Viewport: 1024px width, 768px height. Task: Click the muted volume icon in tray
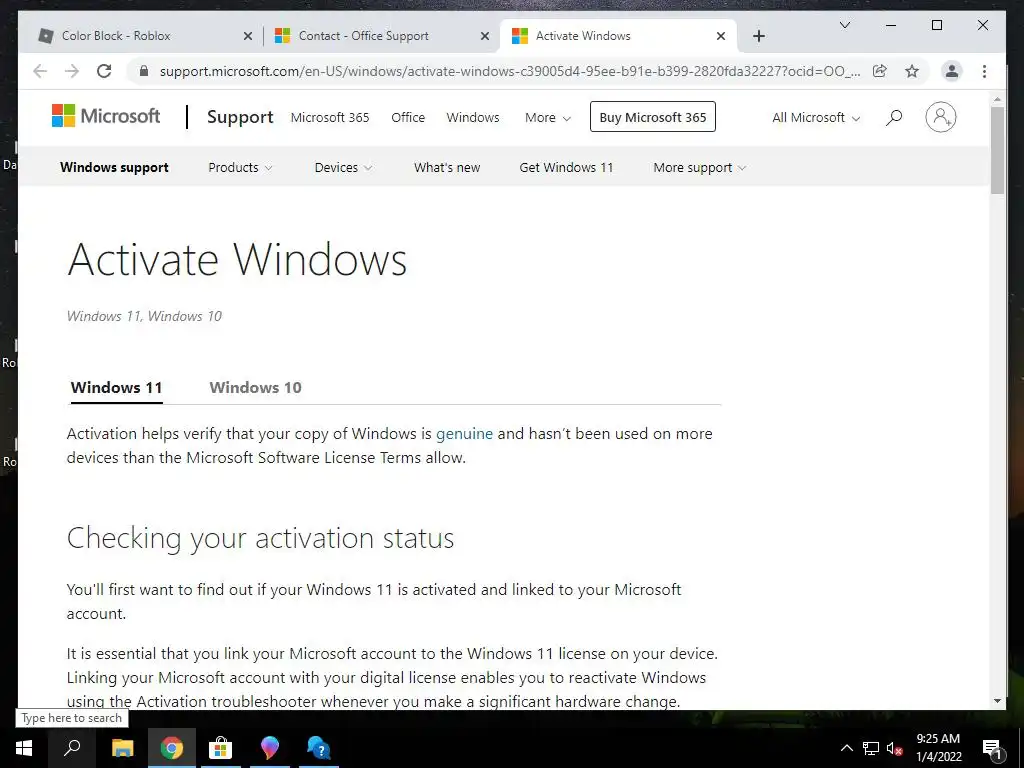(x=894, y=748)
